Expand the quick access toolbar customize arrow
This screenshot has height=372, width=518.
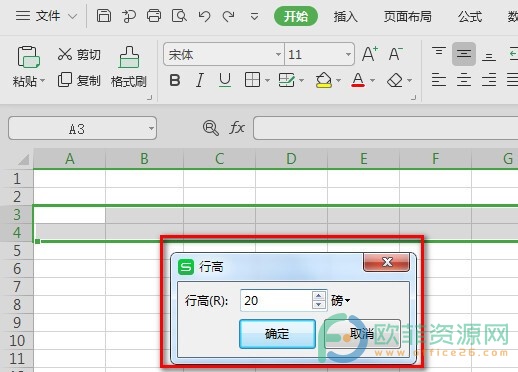coord(254,16)
